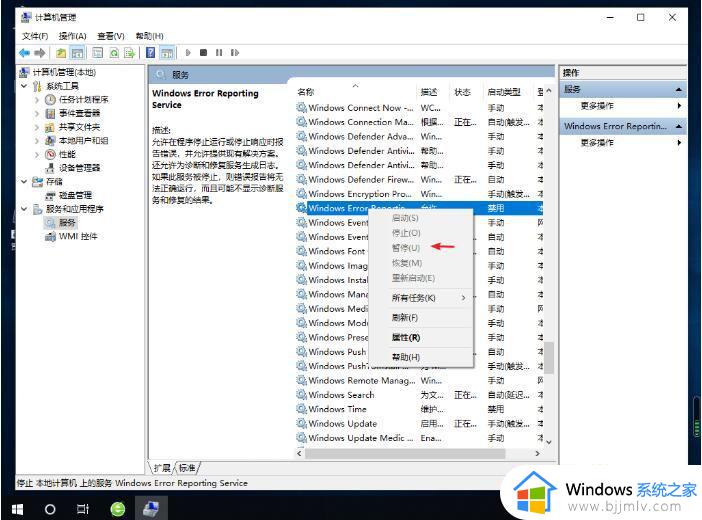
Task: Select 服务 node in the tree
Action: (67, 223)
